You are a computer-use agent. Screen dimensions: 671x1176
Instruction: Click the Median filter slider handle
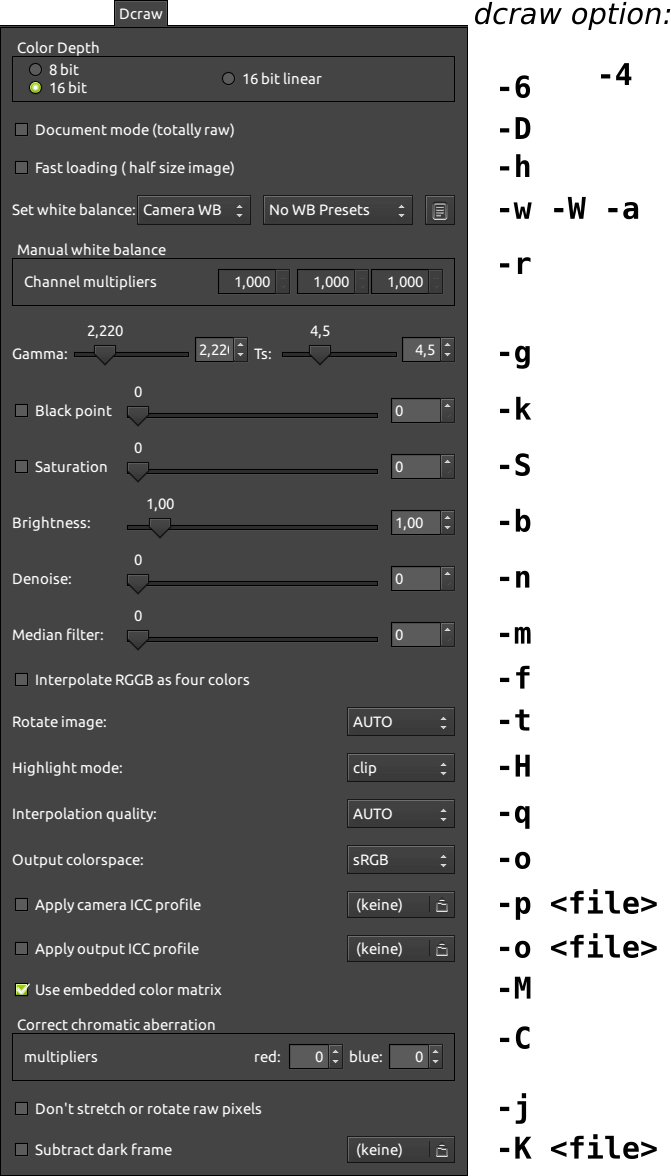point(138,638)
